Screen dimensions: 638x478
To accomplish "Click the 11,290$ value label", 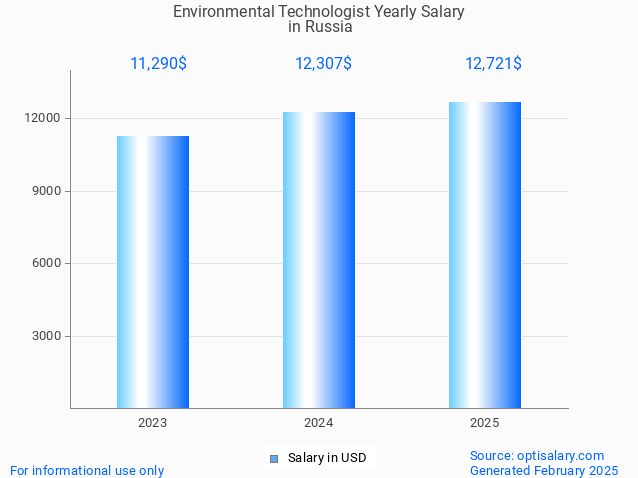I will pyautogui.click(x=159, y=63).
